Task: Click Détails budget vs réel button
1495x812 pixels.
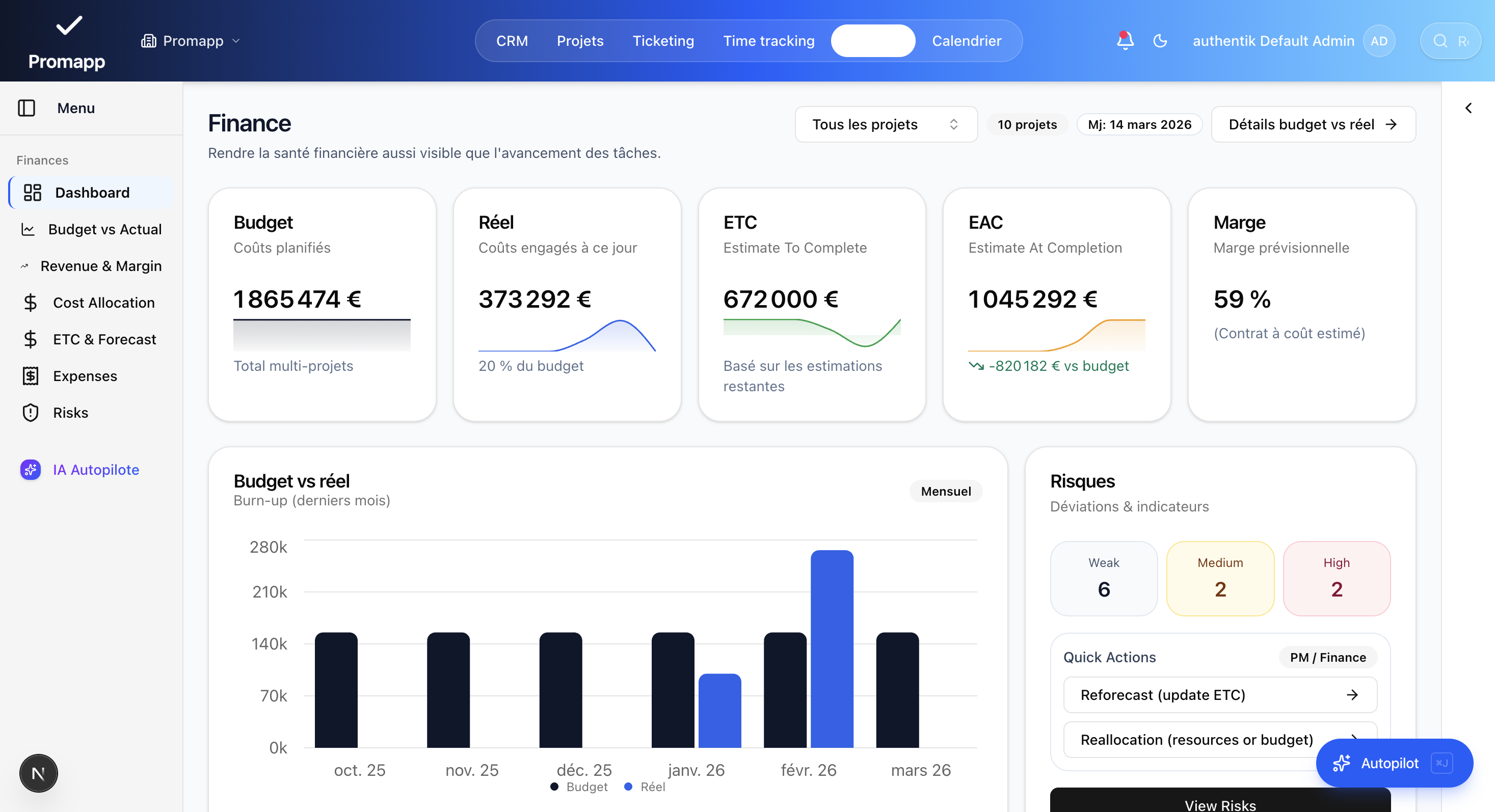Action: (1314, 124)
